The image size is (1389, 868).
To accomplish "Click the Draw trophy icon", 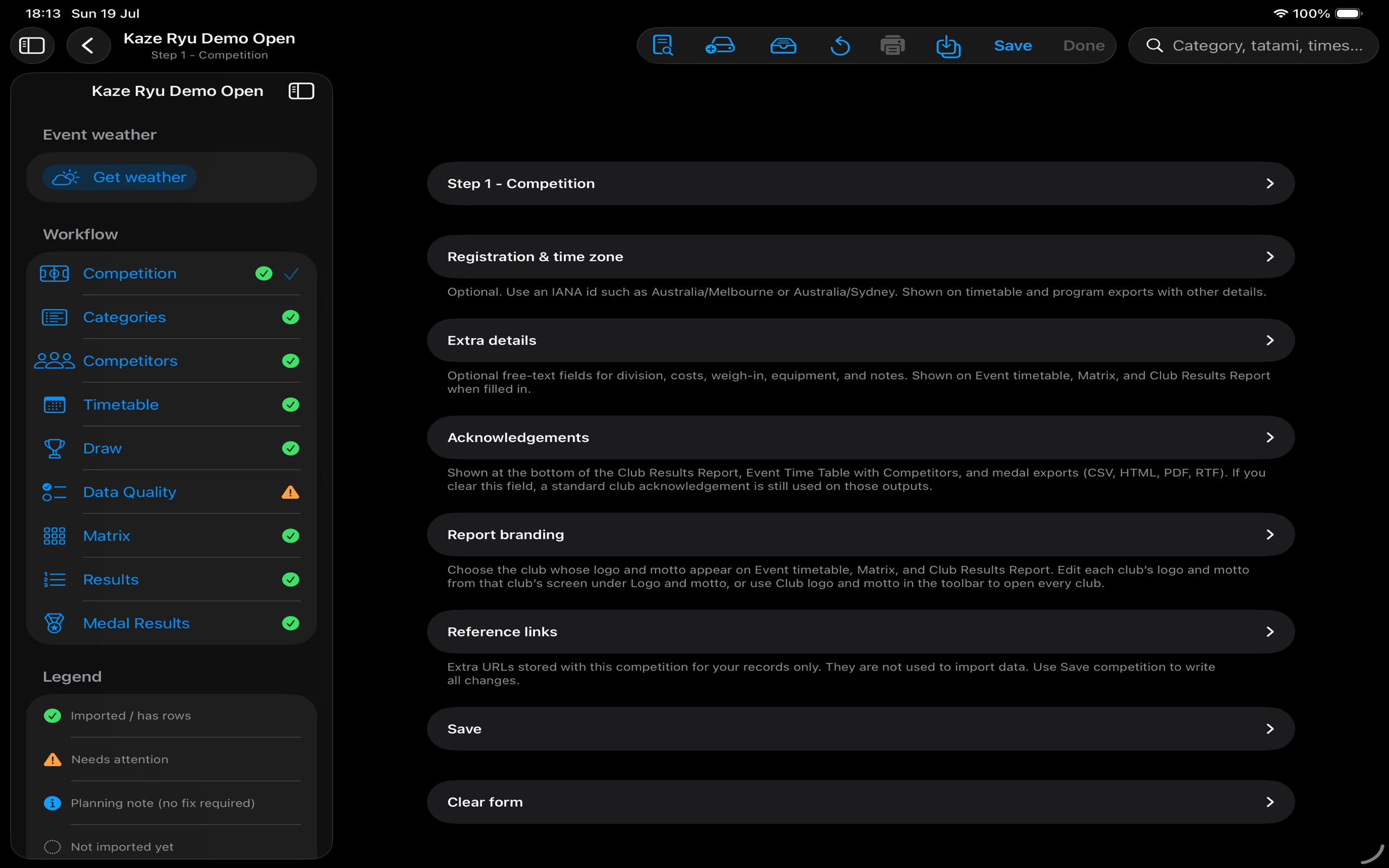I will [x=54, y=448].
